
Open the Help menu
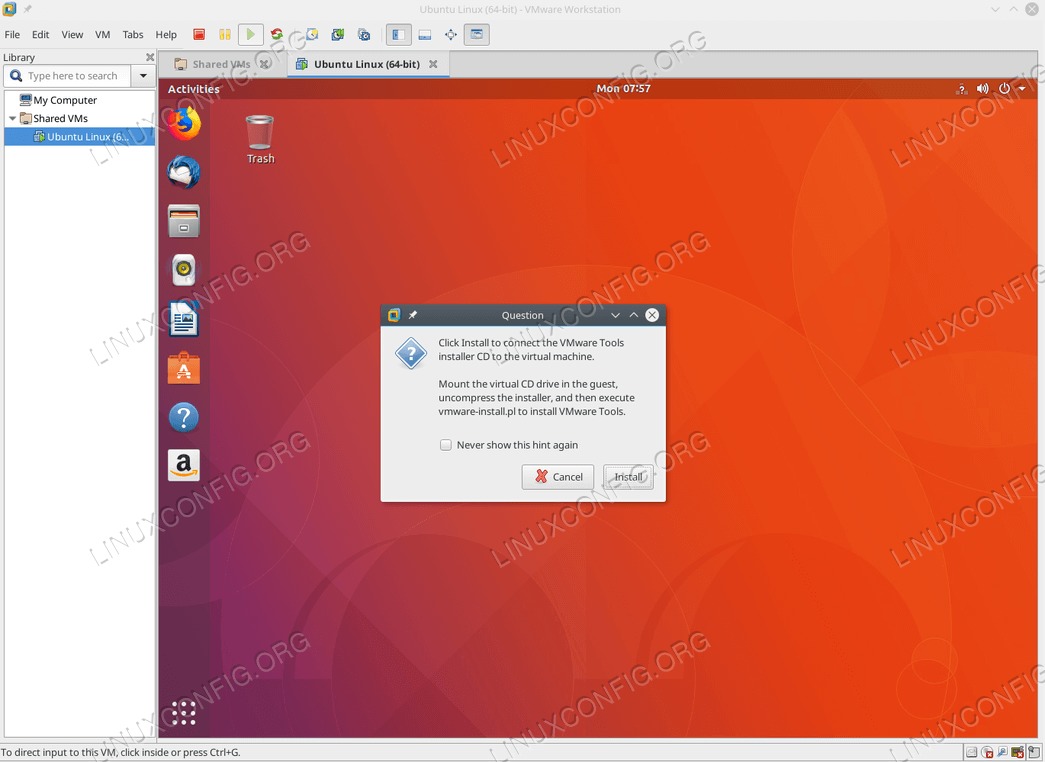(x=166, y=35)
